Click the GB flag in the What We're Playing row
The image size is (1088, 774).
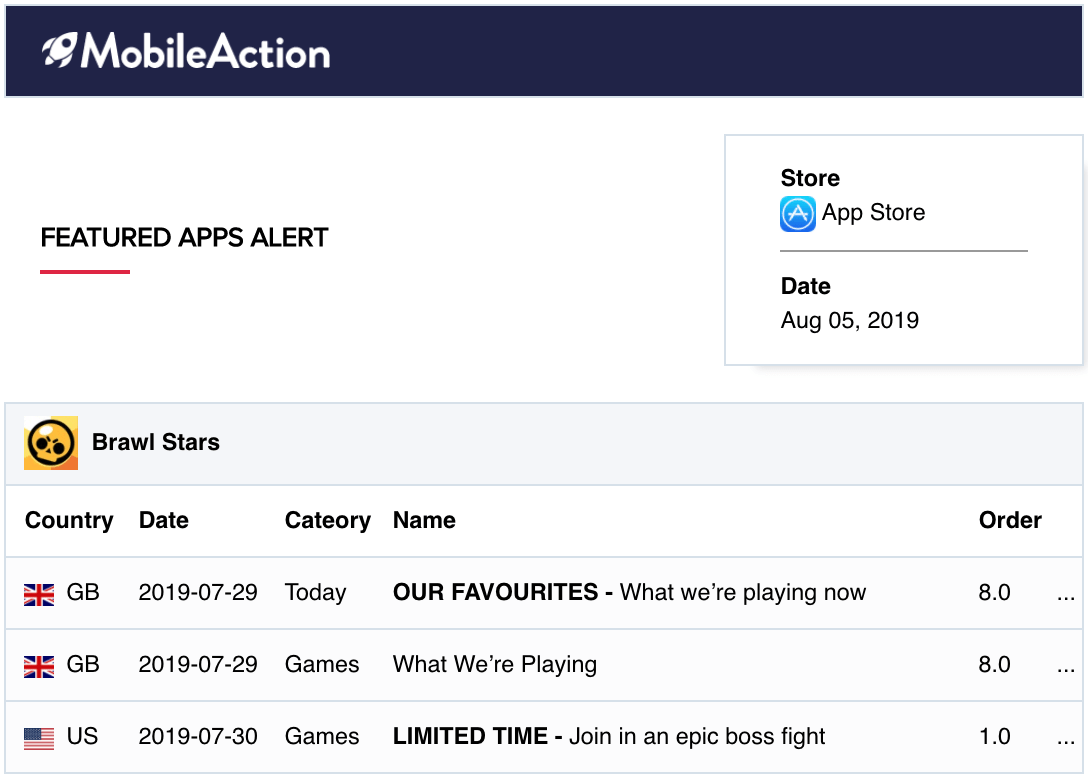[39, 667]
